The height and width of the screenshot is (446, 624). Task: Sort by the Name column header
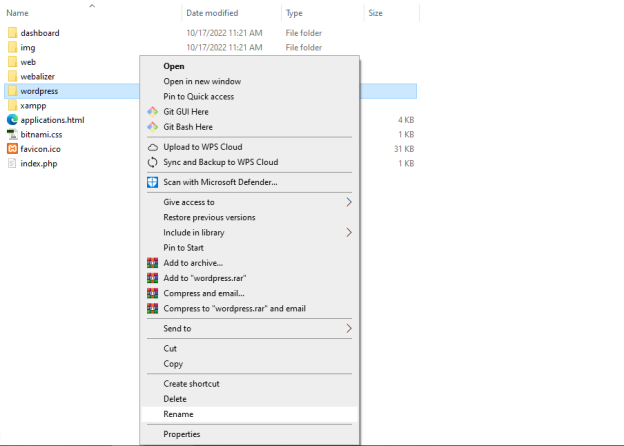click(x=18, y=13)
